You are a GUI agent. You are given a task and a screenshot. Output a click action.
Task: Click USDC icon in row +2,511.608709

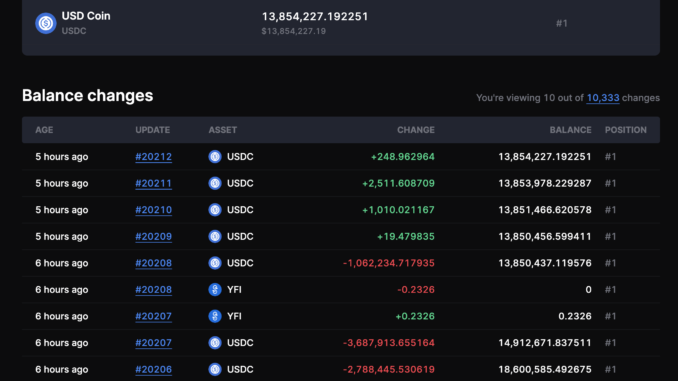click(215, 183)
